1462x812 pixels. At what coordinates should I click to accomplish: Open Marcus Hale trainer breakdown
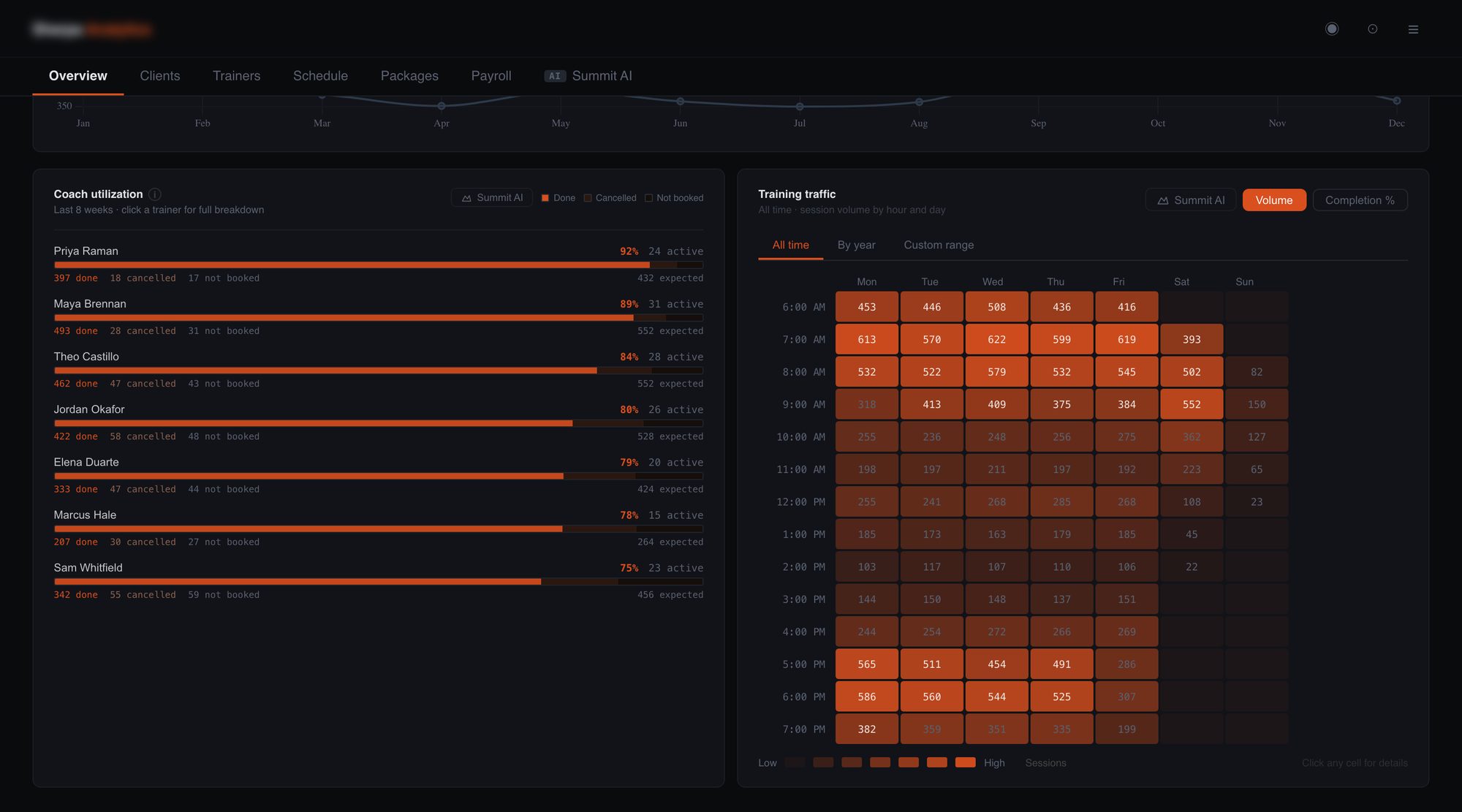(x=379, y=527)
